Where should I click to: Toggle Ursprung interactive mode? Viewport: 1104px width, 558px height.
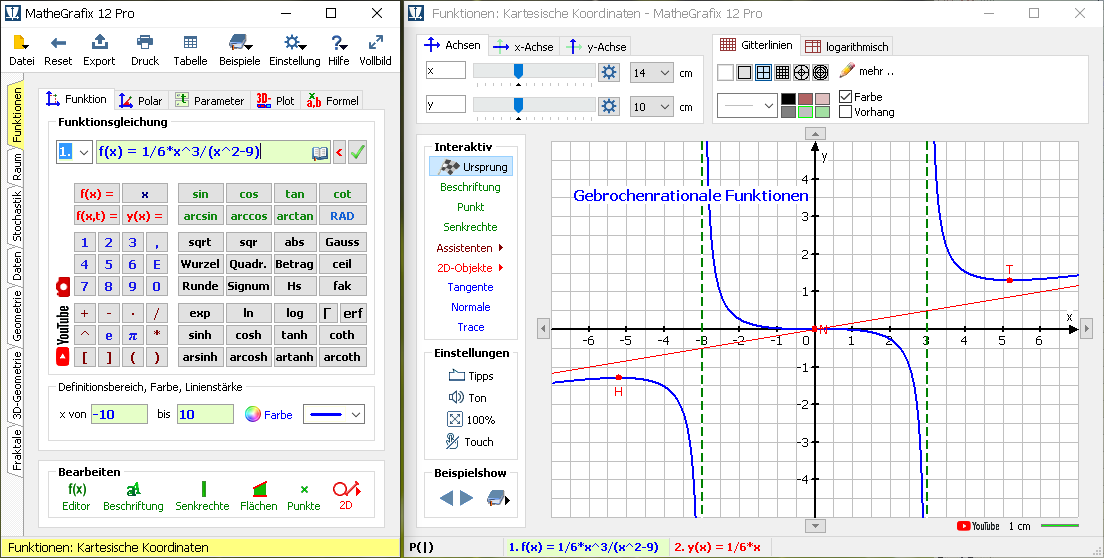pyautogui.click(x=471, y=167)
